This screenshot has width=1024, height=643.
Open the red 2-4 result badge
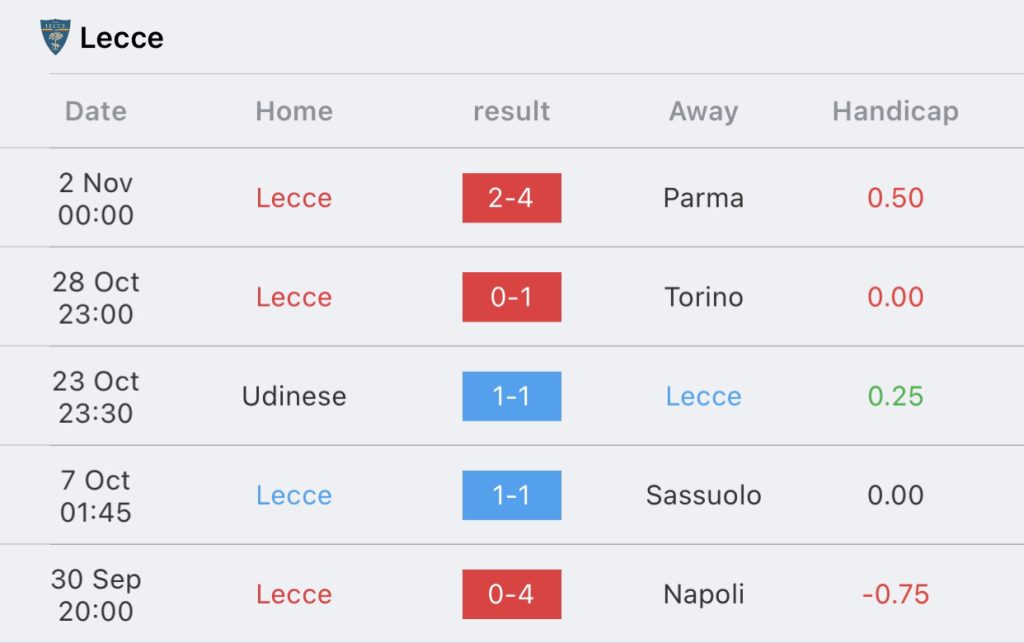coord(511,198)
